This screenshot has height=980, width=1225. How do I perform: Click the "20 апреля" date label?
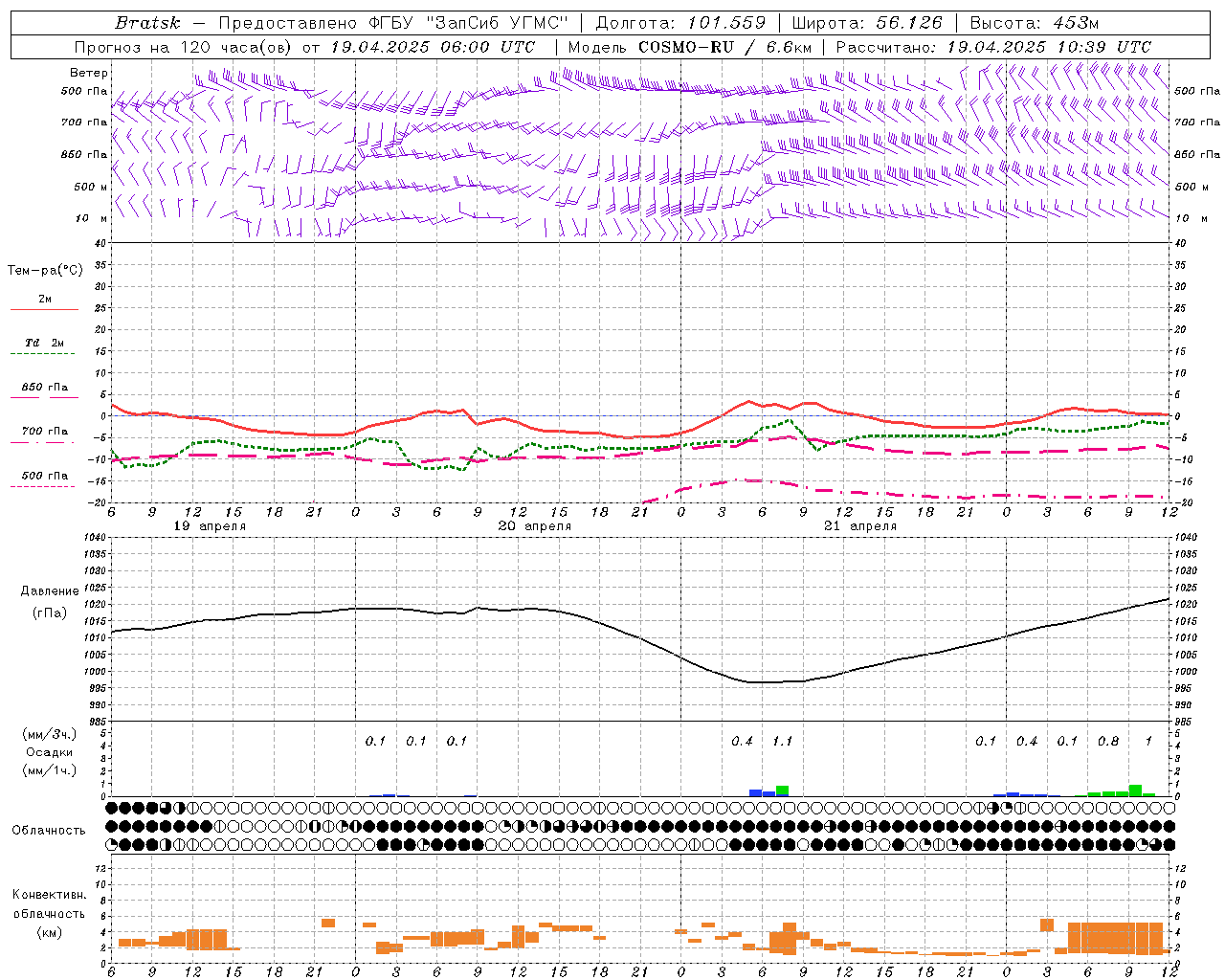point(535,526)
